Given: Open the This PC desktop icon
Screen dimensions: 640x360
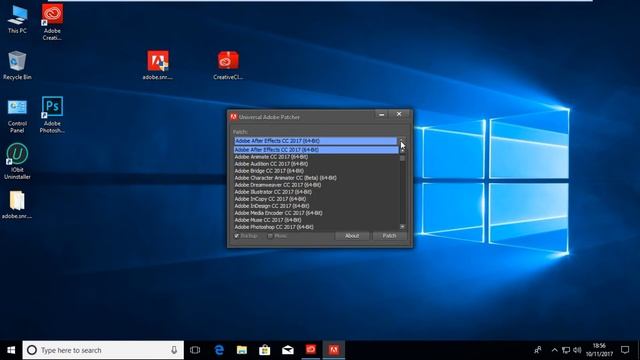Looking at the screenshot, I should pyautogui.click(x=17, y=20).
